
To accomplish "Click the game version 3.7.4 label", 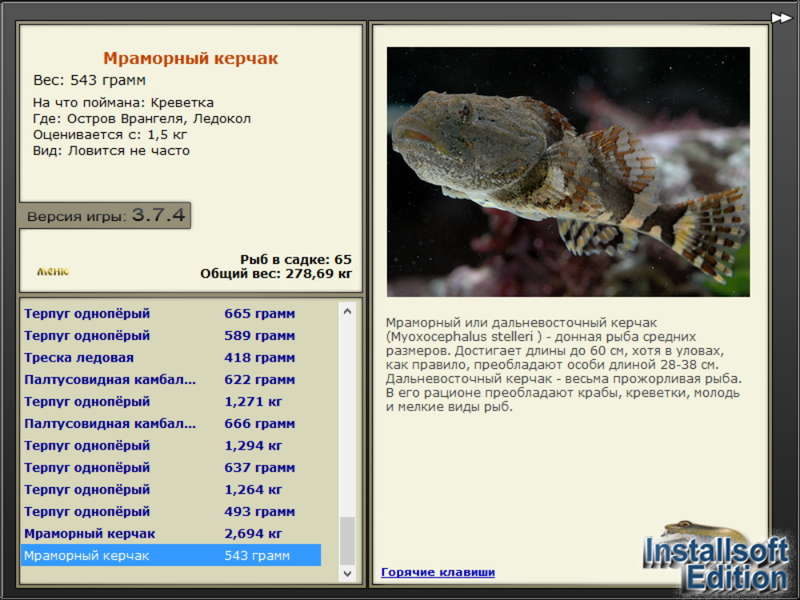I will (105, 216).
